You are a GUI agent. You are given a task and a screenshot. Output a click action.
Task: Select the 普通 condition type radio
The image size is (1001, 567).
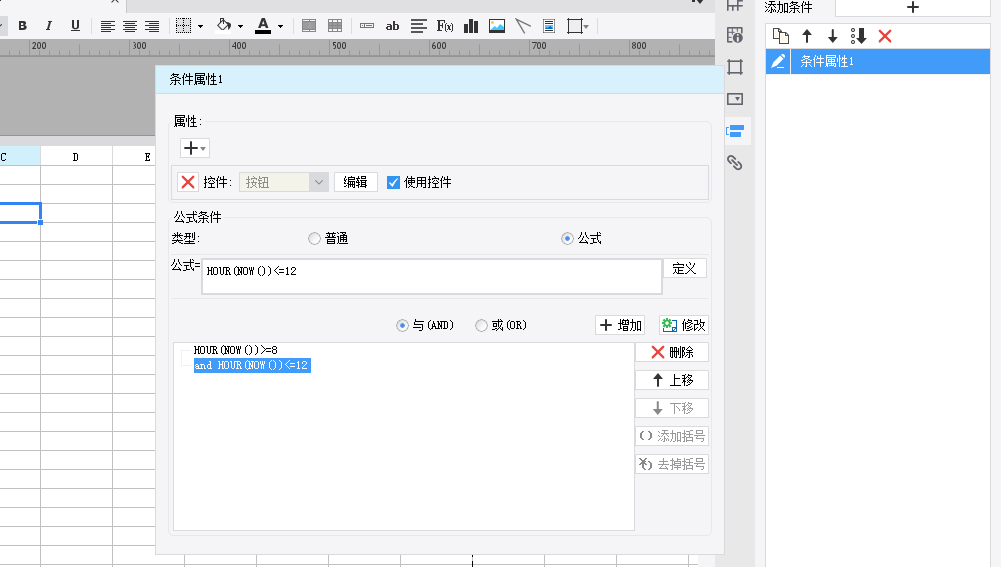[x=314, y=239]
